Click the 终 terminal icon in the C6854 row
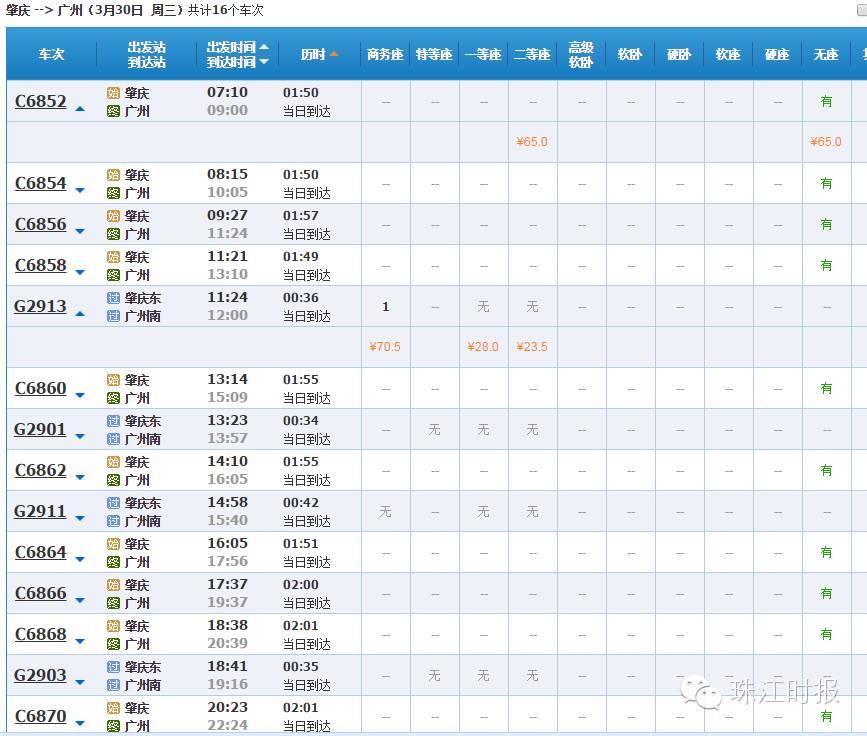Screen dimensions: 867x736 point(113,193)
